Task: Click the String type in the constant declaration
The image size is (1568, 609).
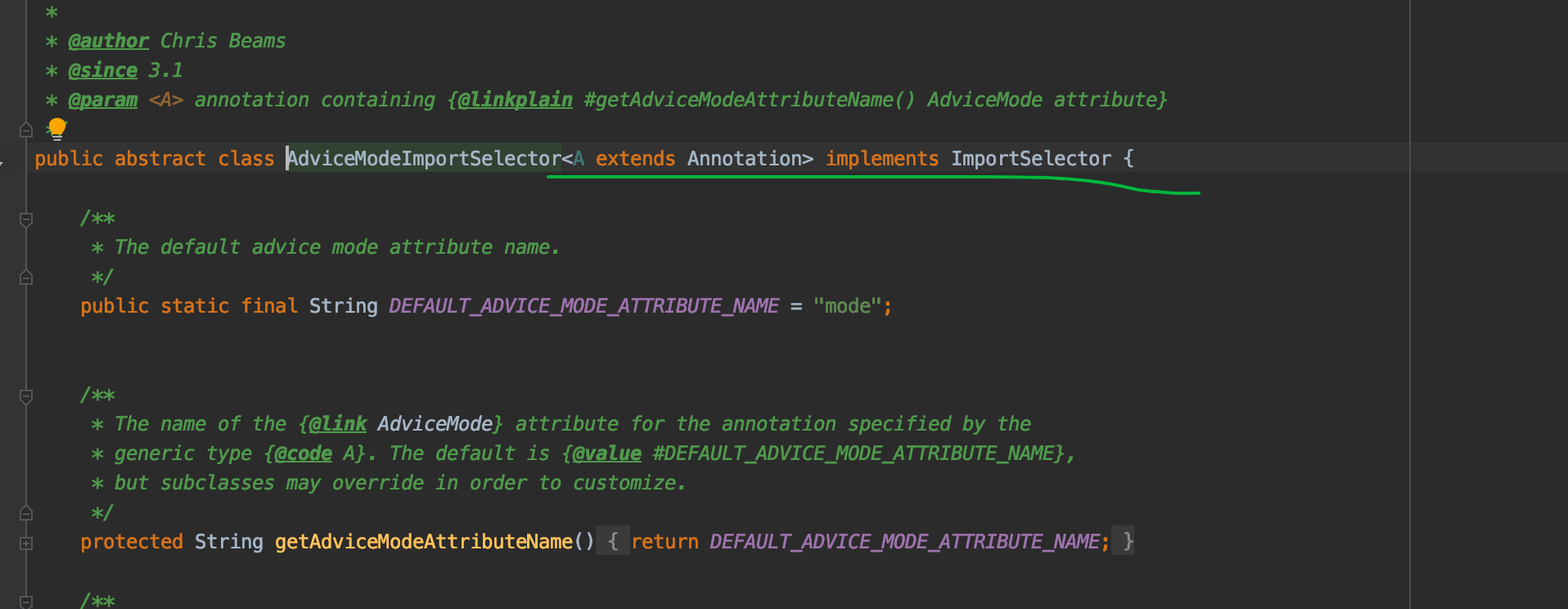Action: (x=344, y=306)
